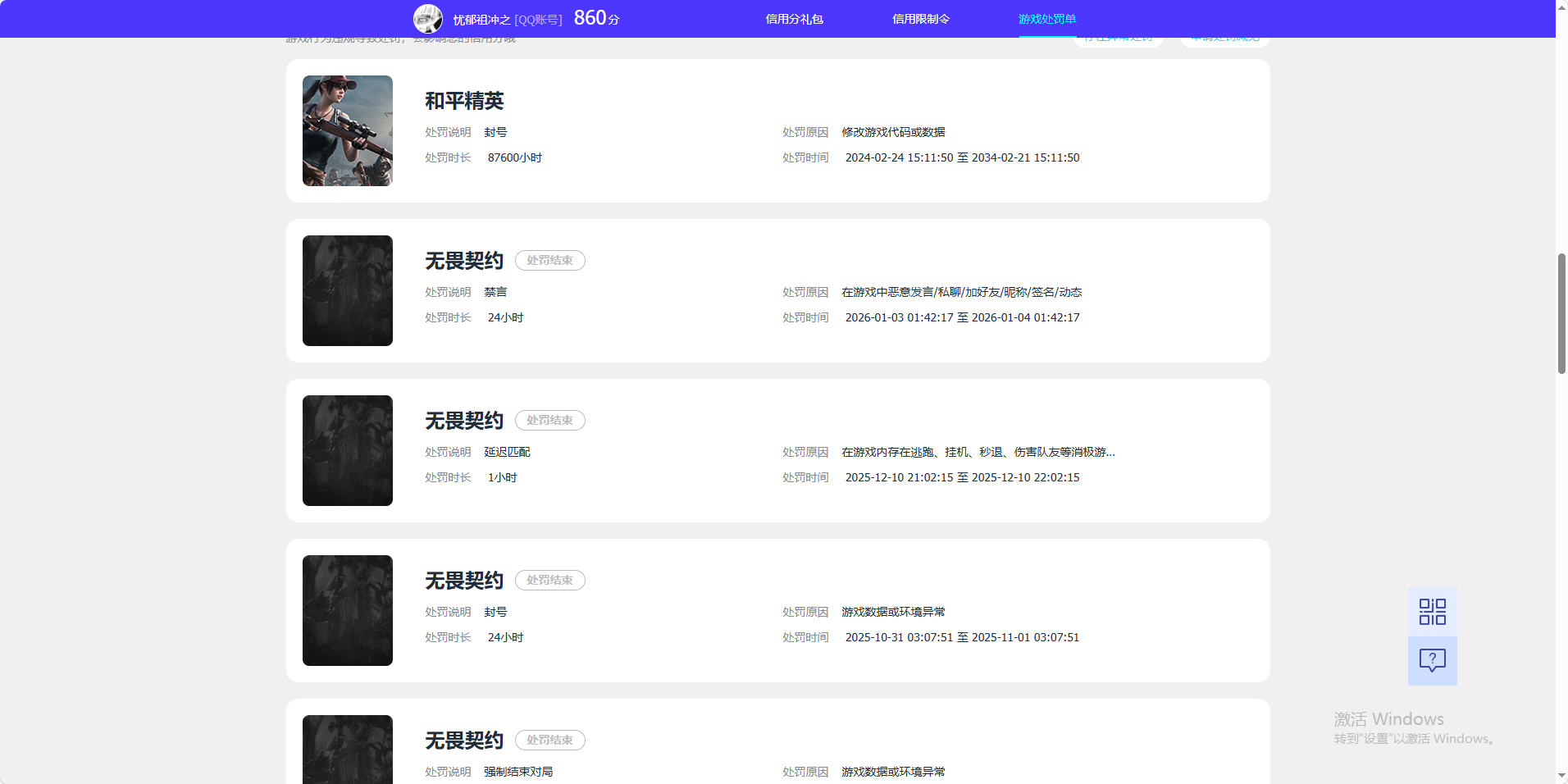The image size is (1568, 784).
Task: Click 处罚结束 badge on the 游戏数据 封号 card
Action: coord(549,580)
